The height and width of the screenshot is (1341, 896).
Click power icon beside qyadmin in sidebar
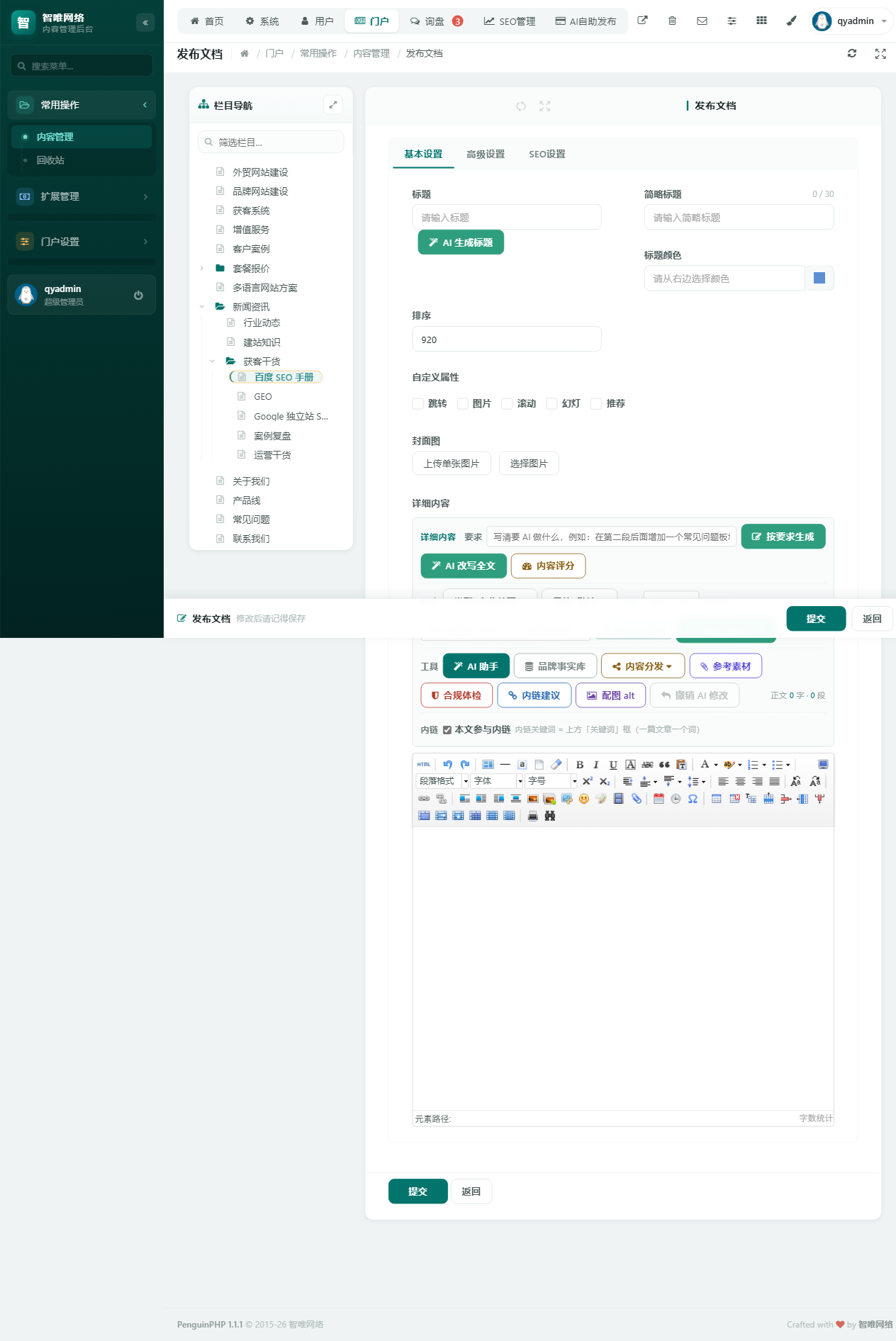tap(138, 295)
